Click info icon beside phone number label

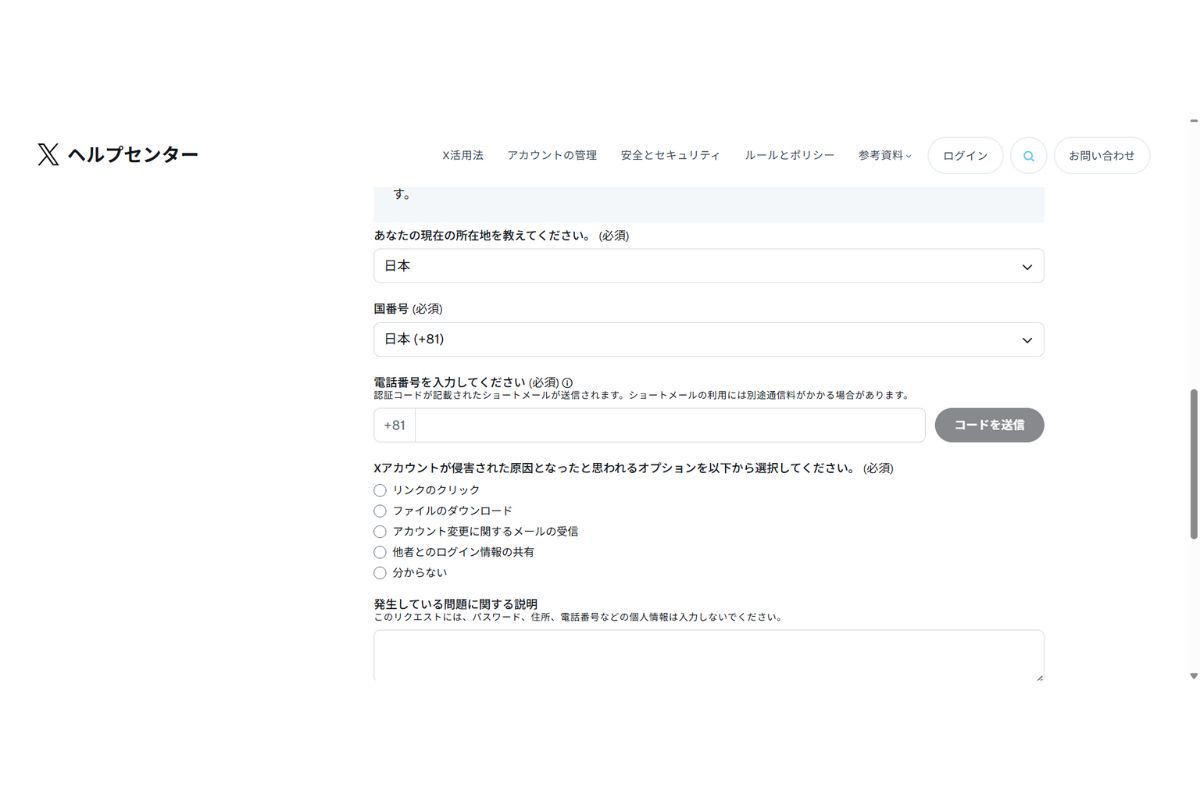[x=568, y=382]
